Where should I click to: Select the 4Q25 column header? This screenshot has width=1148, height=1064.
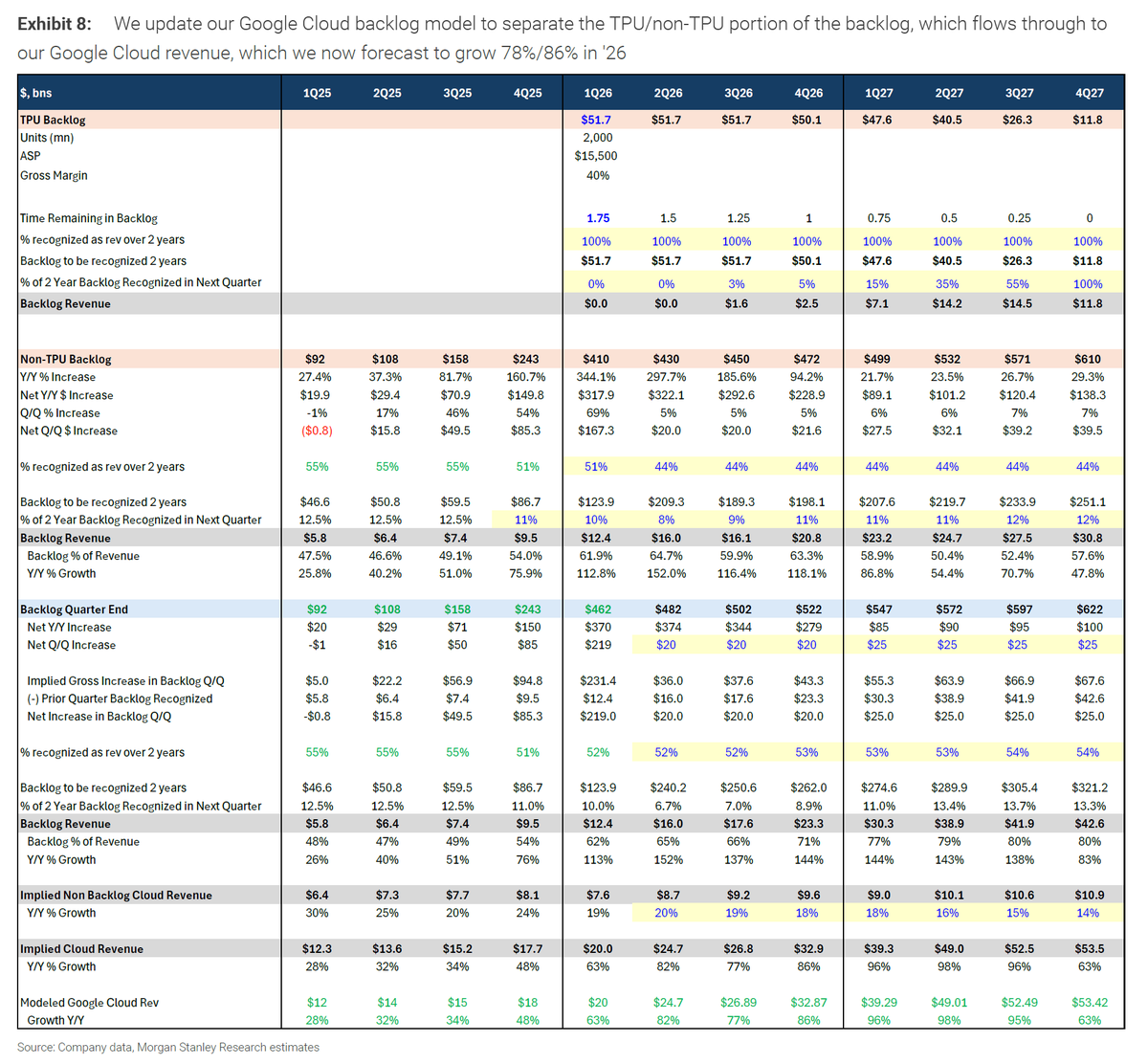527,93
